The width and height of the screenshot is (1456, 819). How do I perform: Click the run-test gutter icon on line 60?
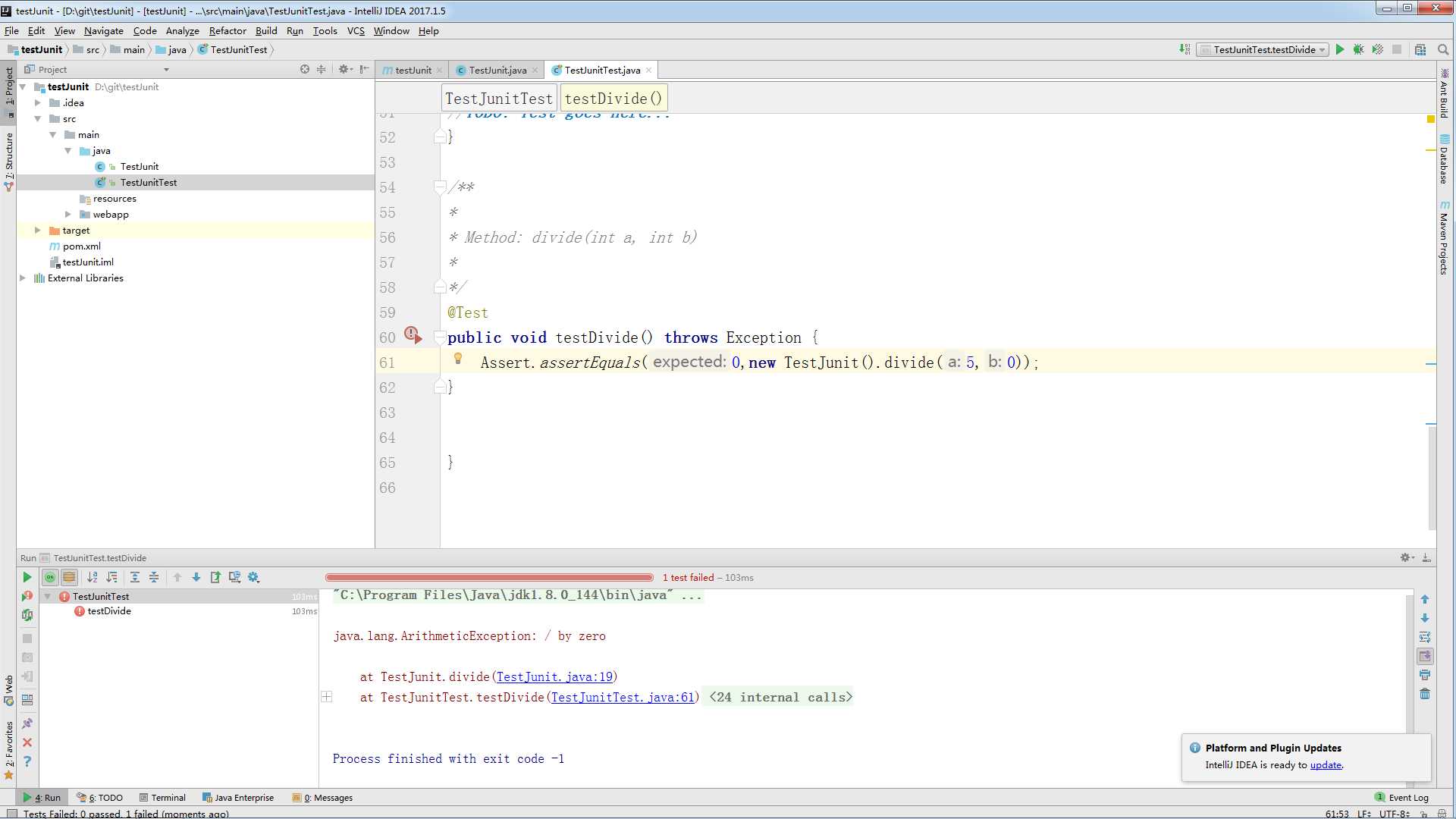413,335
